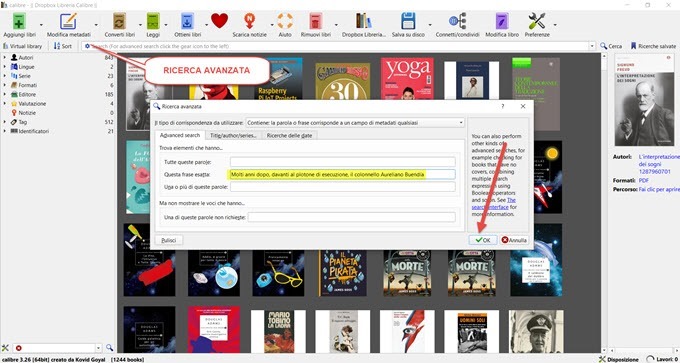Viewport: 680px width, 363px height.
Task: Open dropdown arrow next to Preferenze
Action: coord(555,25)
